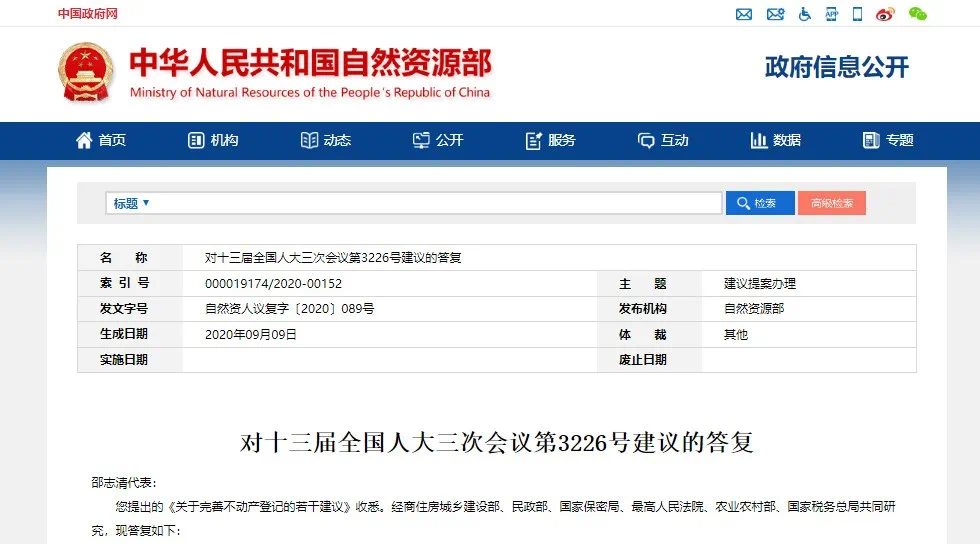This screenshot has width=980, height=544.
Task: Click the 废止日期 label cell
Action: point(649,360)
